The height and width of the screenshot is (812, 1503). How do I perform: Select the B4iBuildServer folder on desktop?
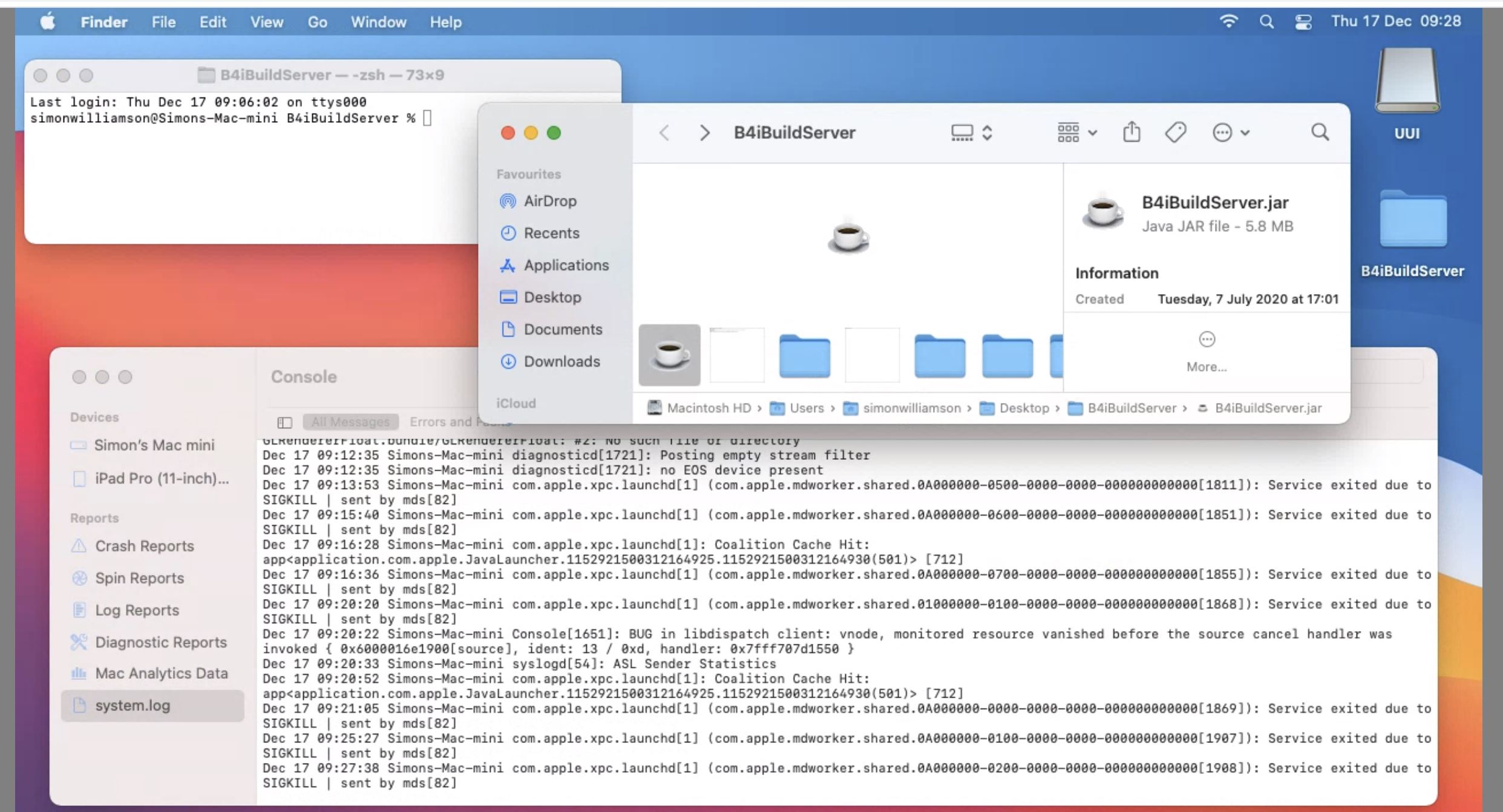1413,234
